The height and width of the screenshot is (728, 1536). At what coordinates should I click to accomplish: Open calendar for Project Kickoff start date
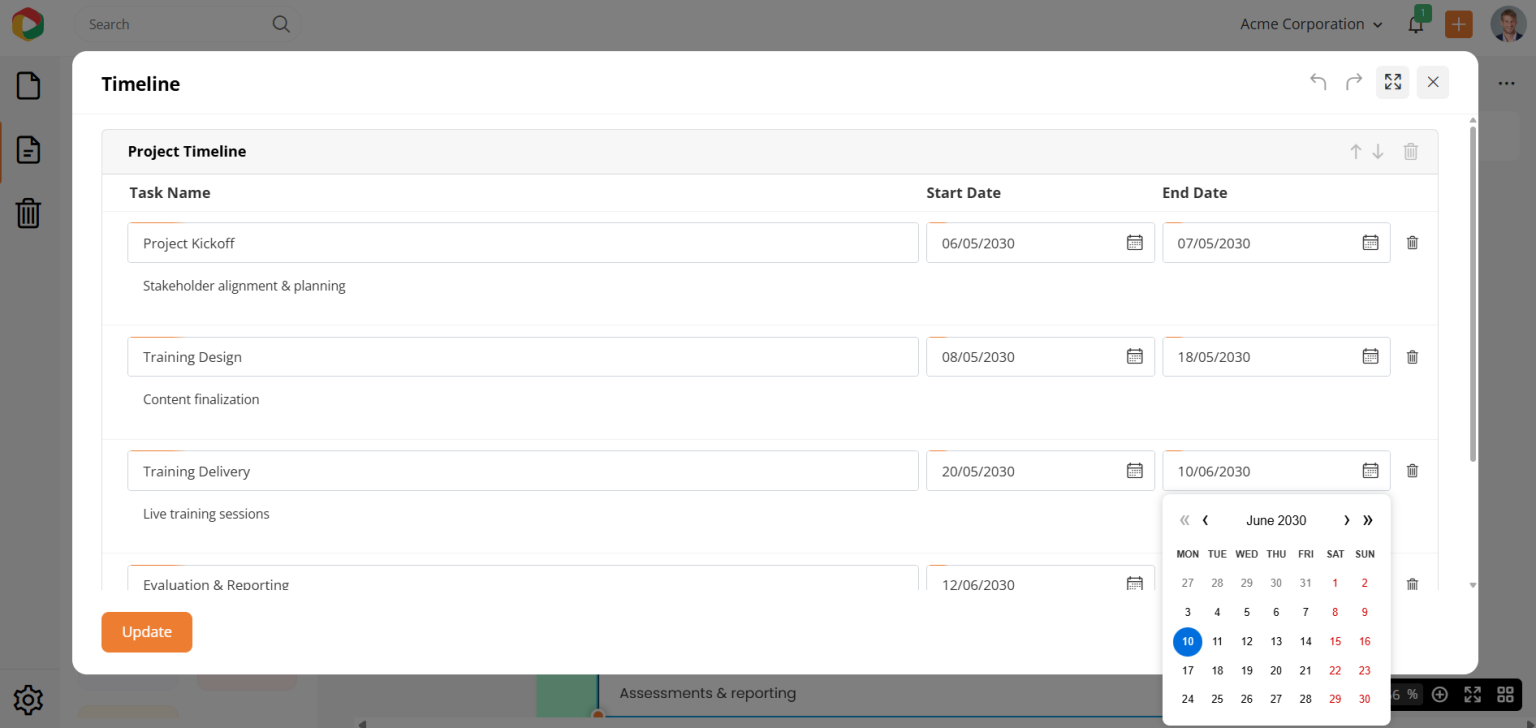(x=1134, y=243)
